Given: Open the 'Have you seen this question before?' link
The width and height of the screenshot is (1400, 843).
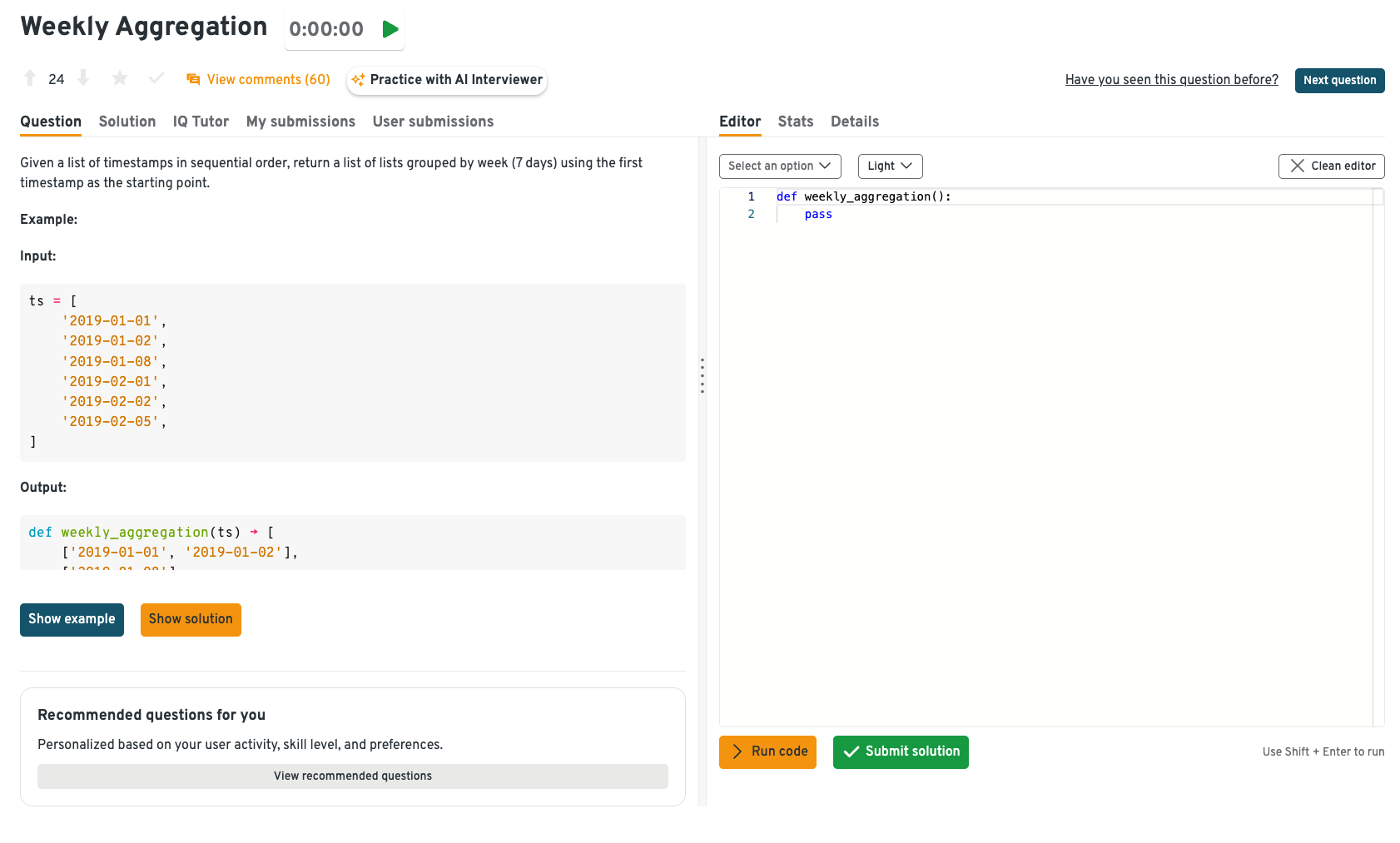Looking at the screenshot, I should [1171, 80].
